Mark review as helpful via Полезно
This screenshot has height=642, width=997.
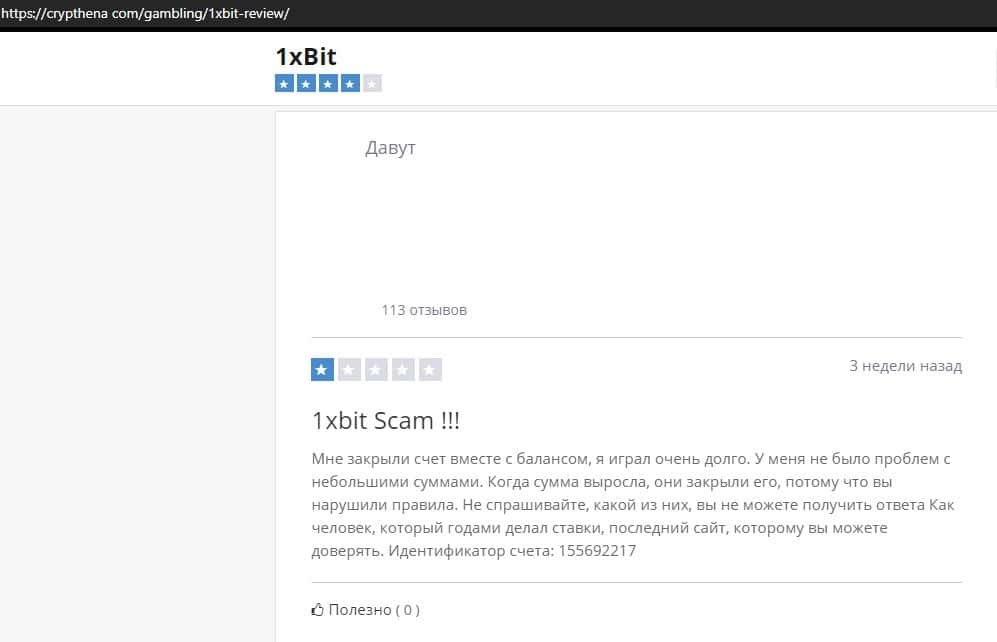360,610
